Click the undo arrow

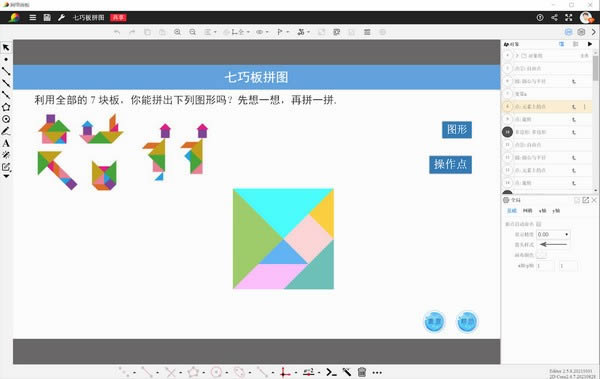pos(117,32)
